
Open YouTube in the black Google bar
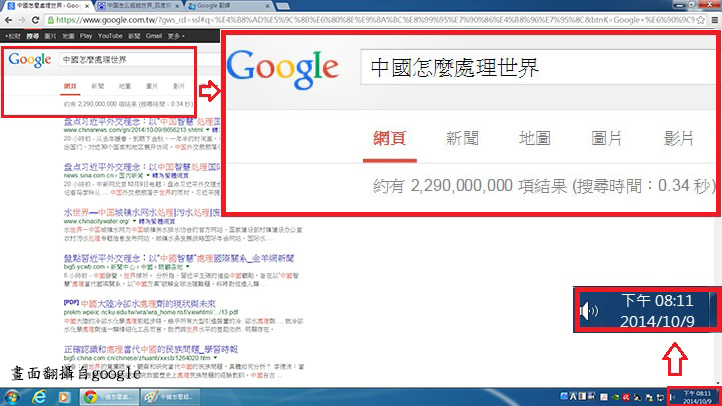pos(110,36)
